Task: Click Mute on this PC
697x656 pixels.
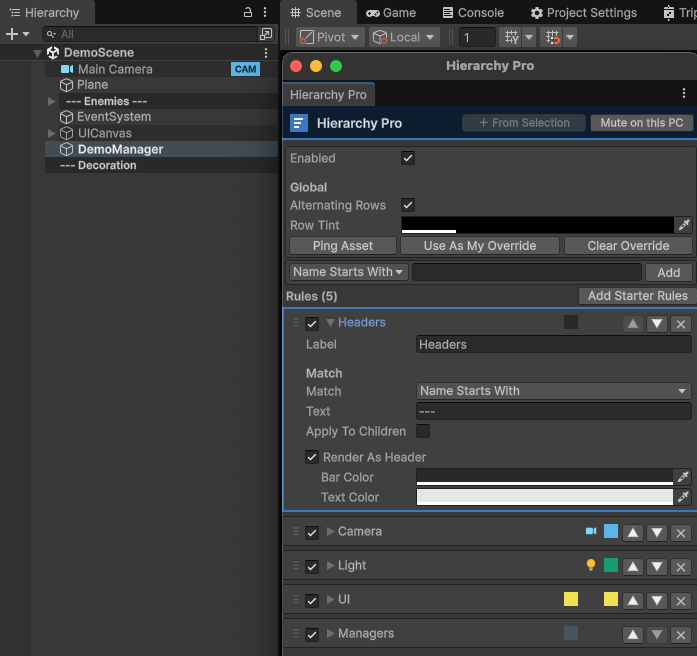Action: (x=641, y=123)
